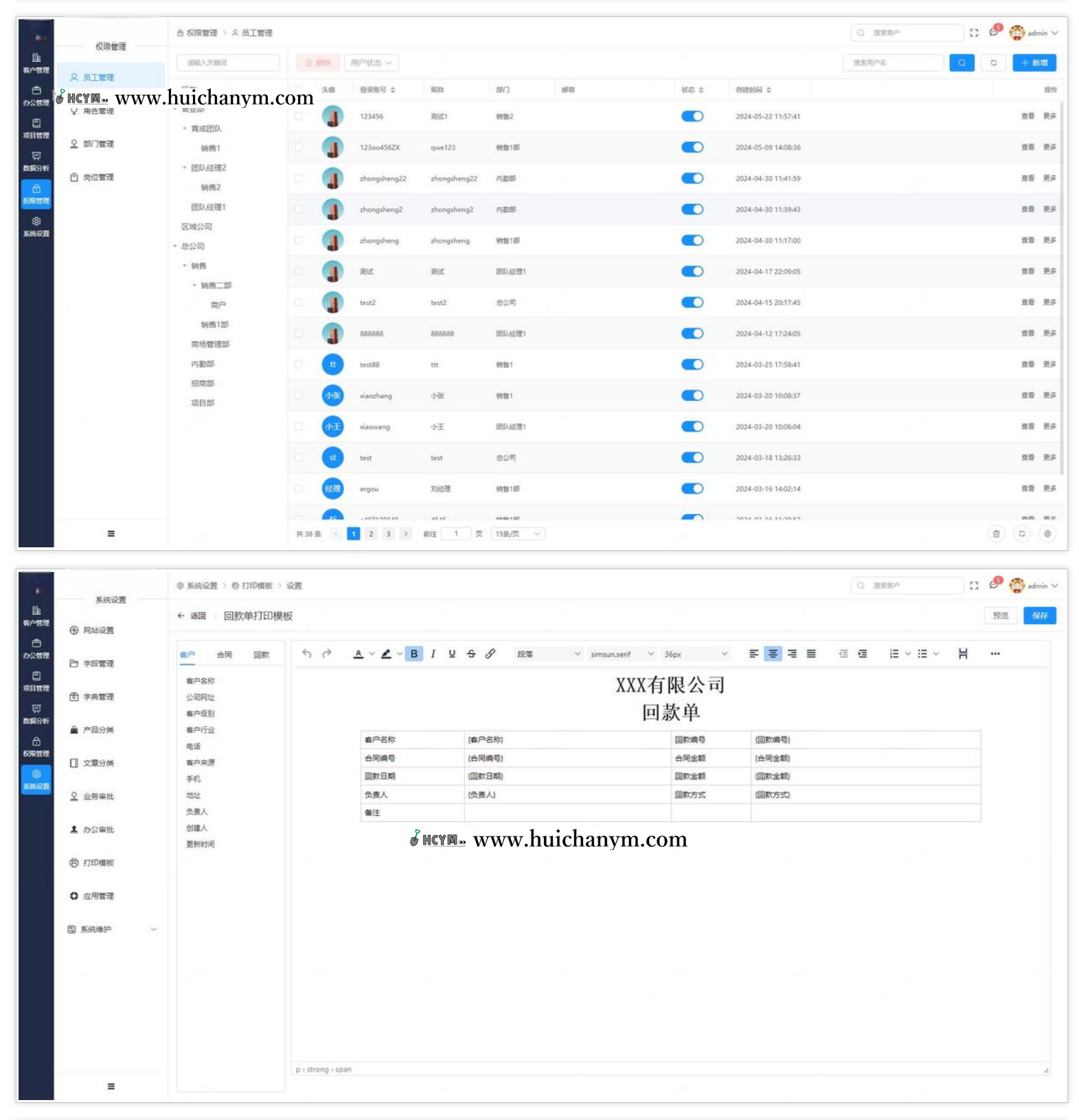The height and width of the screenshot is (1120, 1079).
Task: Open notifications on the 打印模板 screen
Action: [x=994, y=585]
